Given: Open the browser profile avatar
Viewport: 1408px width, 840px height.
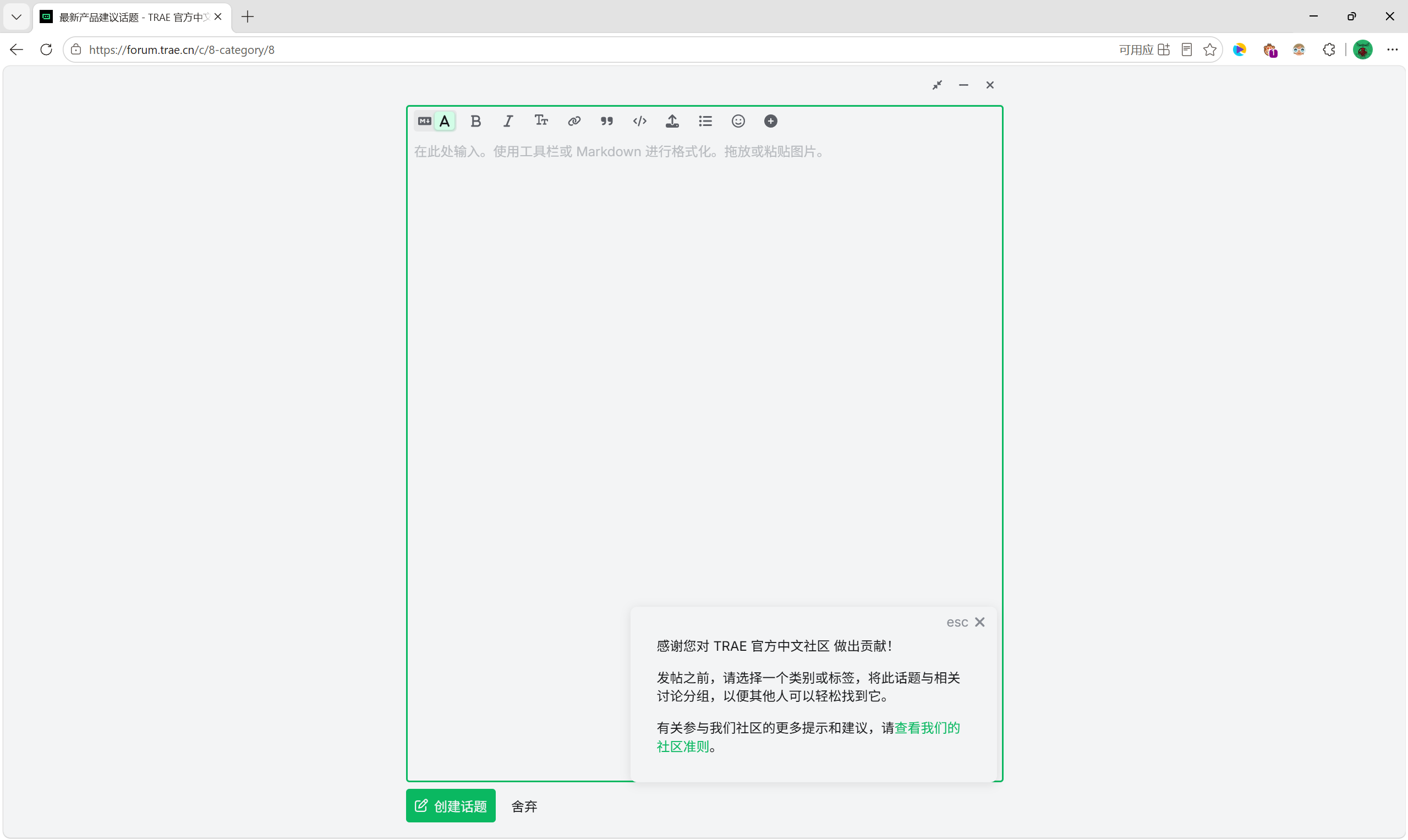Looking at the screenshot, I should pyautogui.click(x=1363, y=50).
